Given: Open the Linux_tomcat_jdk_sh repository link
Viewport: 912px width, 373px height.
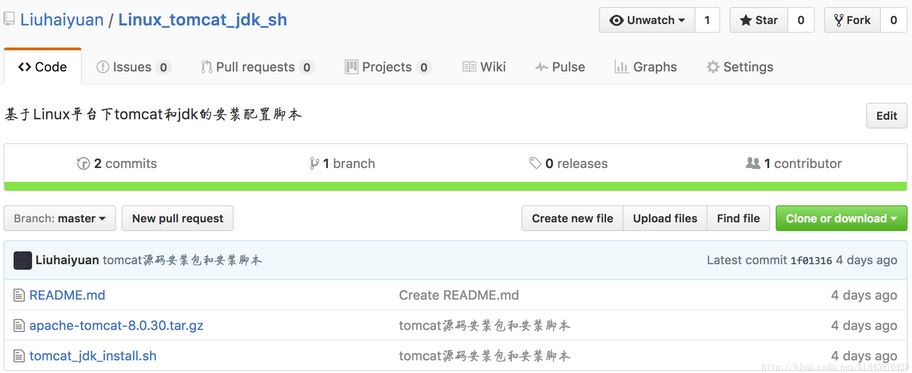Looking at the screenshot, I should [202, 20].
